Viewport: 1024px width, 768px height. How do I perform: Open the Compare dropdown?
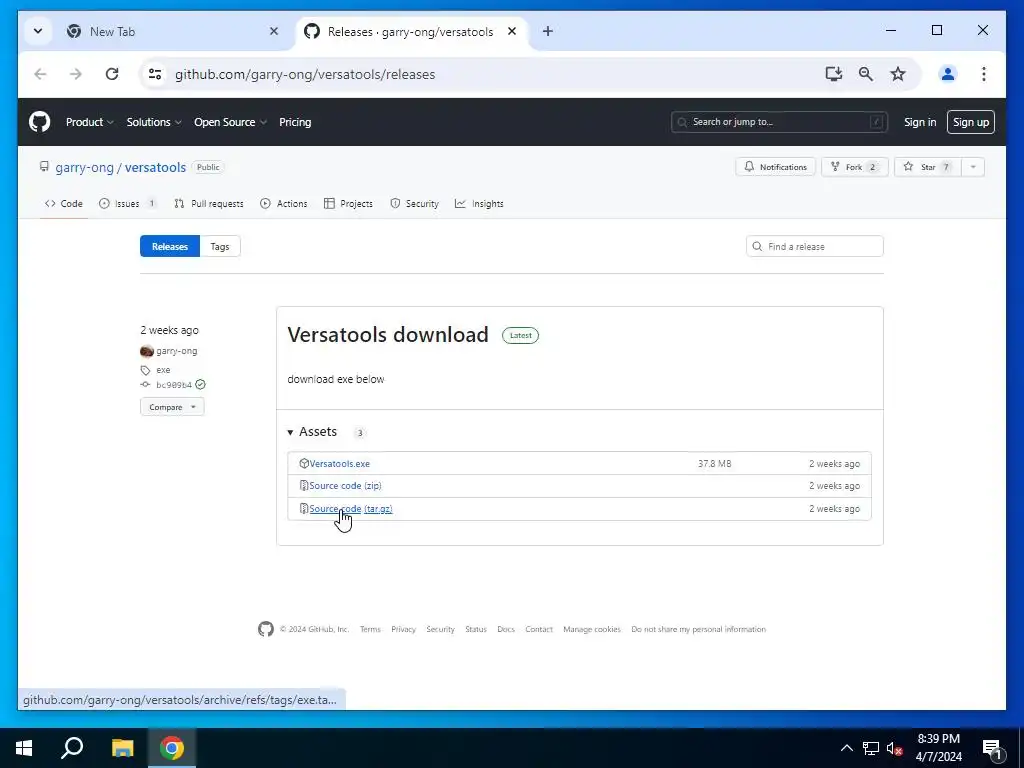click(x=172, y=407)
